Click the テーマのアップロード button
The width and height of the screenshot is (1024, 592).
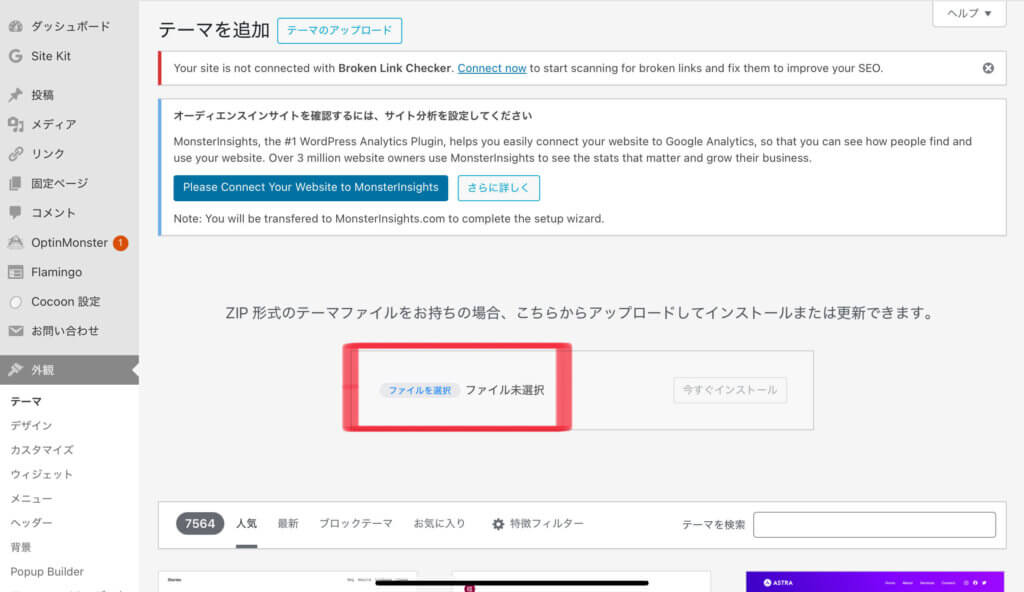340,31
